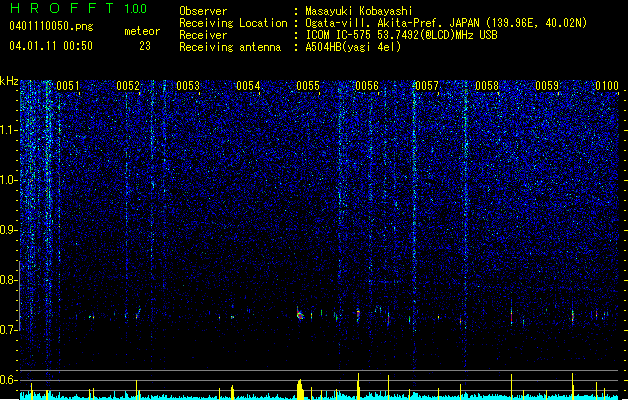This screenshot has height=400, width=629.
Task: Click the widest yellow power peak below 0055
Action: pos(300,389)
